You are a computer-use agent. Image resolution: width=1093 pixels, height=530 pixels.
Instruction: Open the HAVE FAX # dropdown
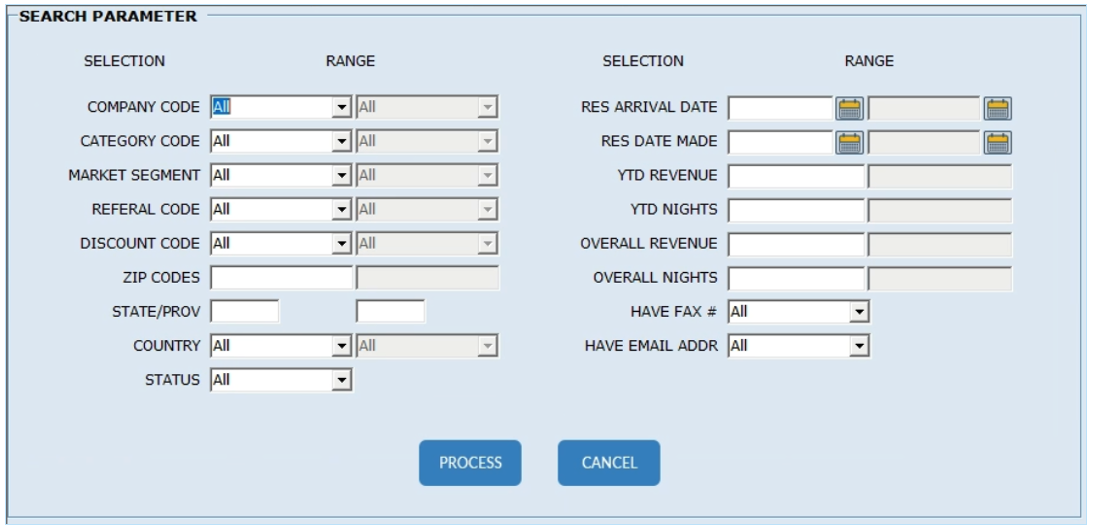(x=858, y=312)
